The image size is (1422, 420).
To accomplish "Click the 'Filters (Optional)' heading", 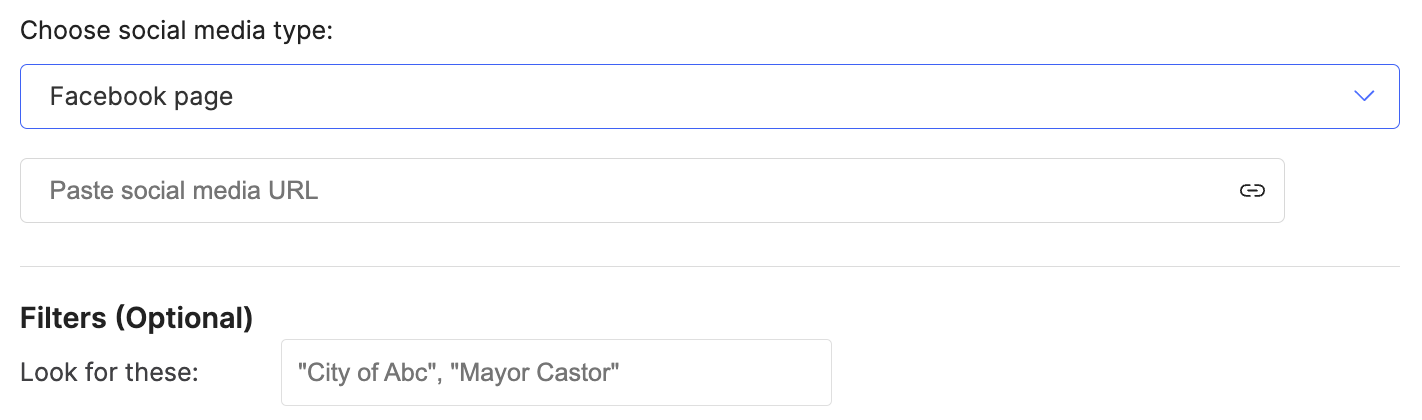I will pyautogui.click(x=136, y=318).
